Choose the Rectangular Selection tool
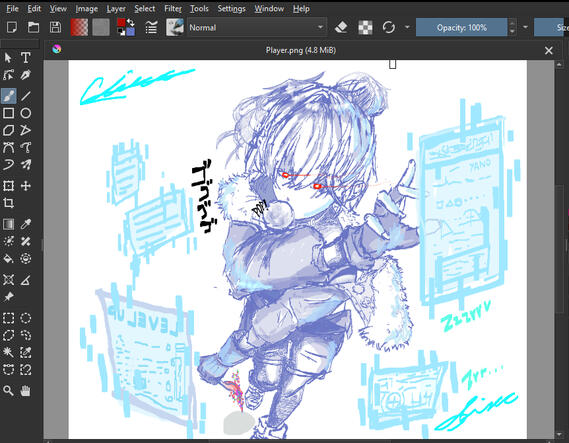 click(9, 318)
